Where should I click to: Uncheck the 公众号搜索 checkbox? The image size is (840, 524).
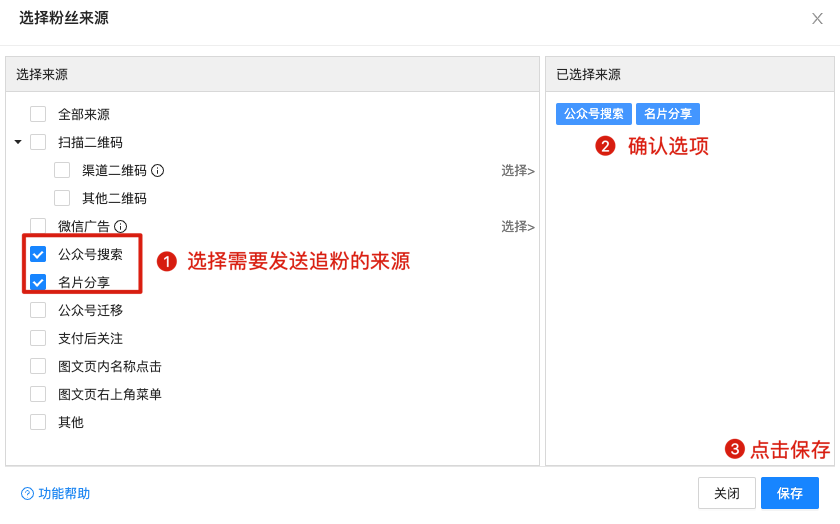tap(38, 254)
